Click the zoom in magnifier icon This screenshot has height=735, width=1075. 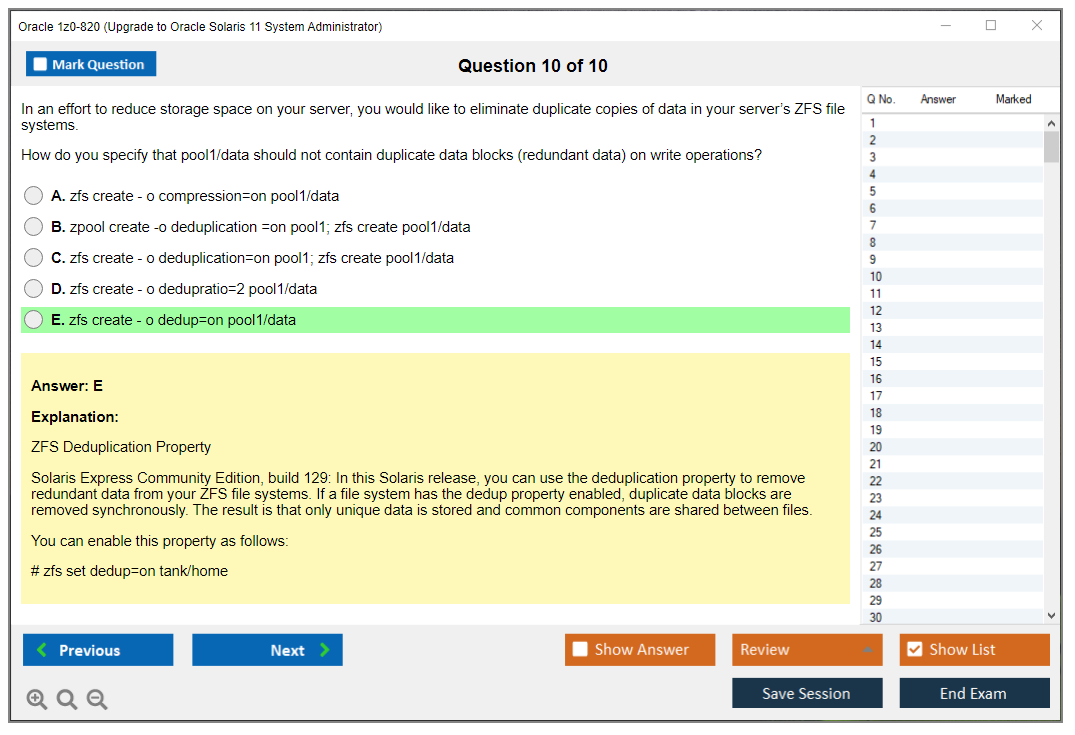click(x=37, y=700)
